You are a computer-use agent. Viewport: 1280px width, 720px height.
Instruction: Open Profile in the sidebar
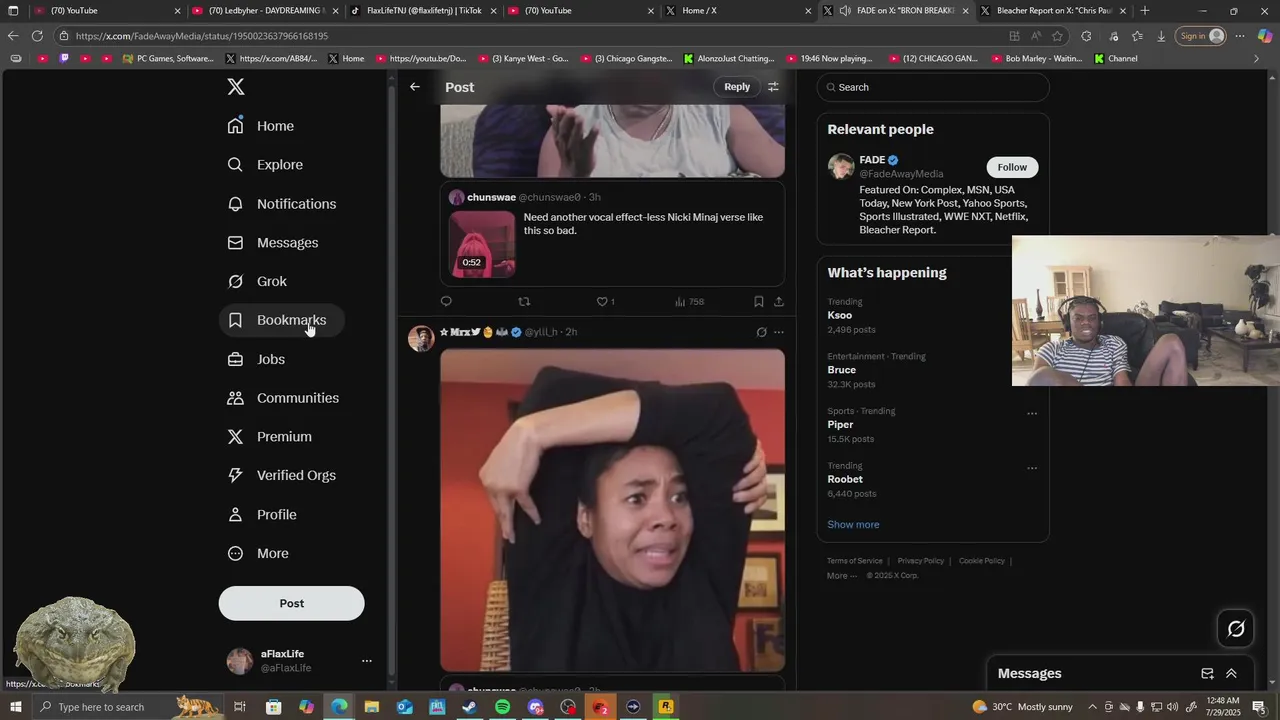click(263, 515)
